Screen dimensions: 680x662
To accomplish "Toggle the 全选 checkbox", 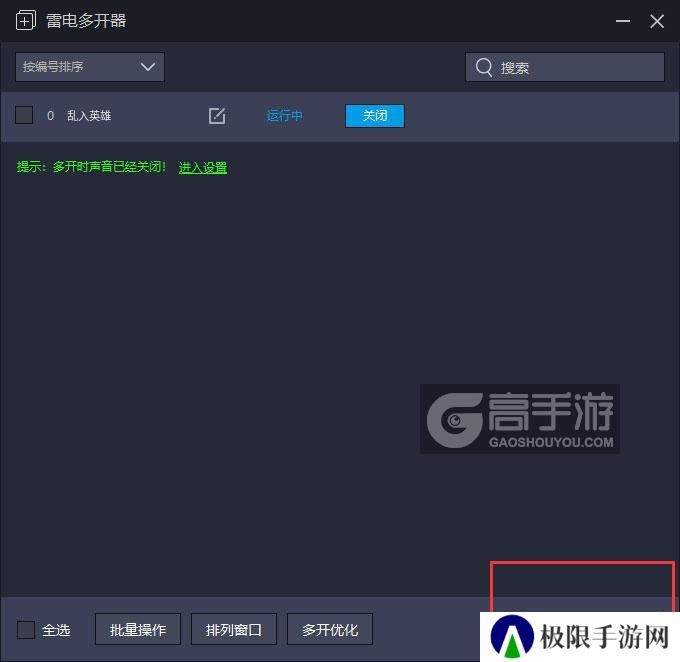I will coord(26,630).
